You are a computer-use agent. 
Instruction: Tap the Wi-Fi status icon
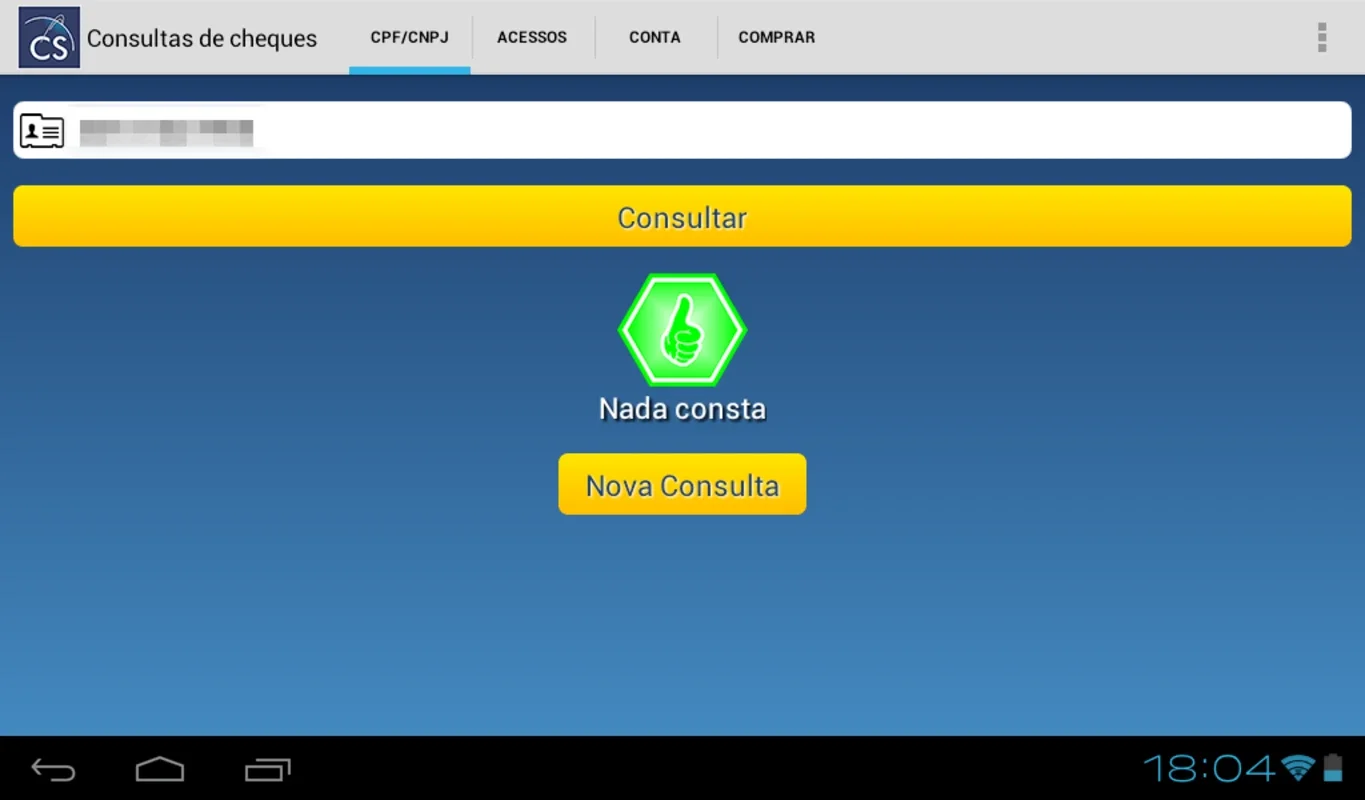pos(1298,768)
